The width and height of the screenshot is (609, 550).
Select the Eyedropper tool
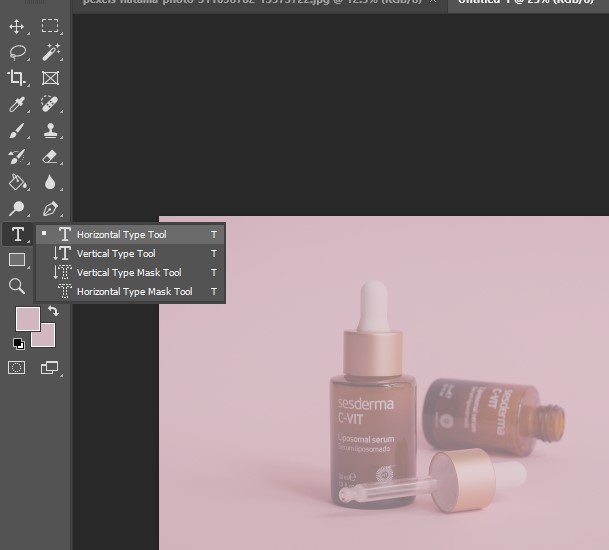pos(17,104)
